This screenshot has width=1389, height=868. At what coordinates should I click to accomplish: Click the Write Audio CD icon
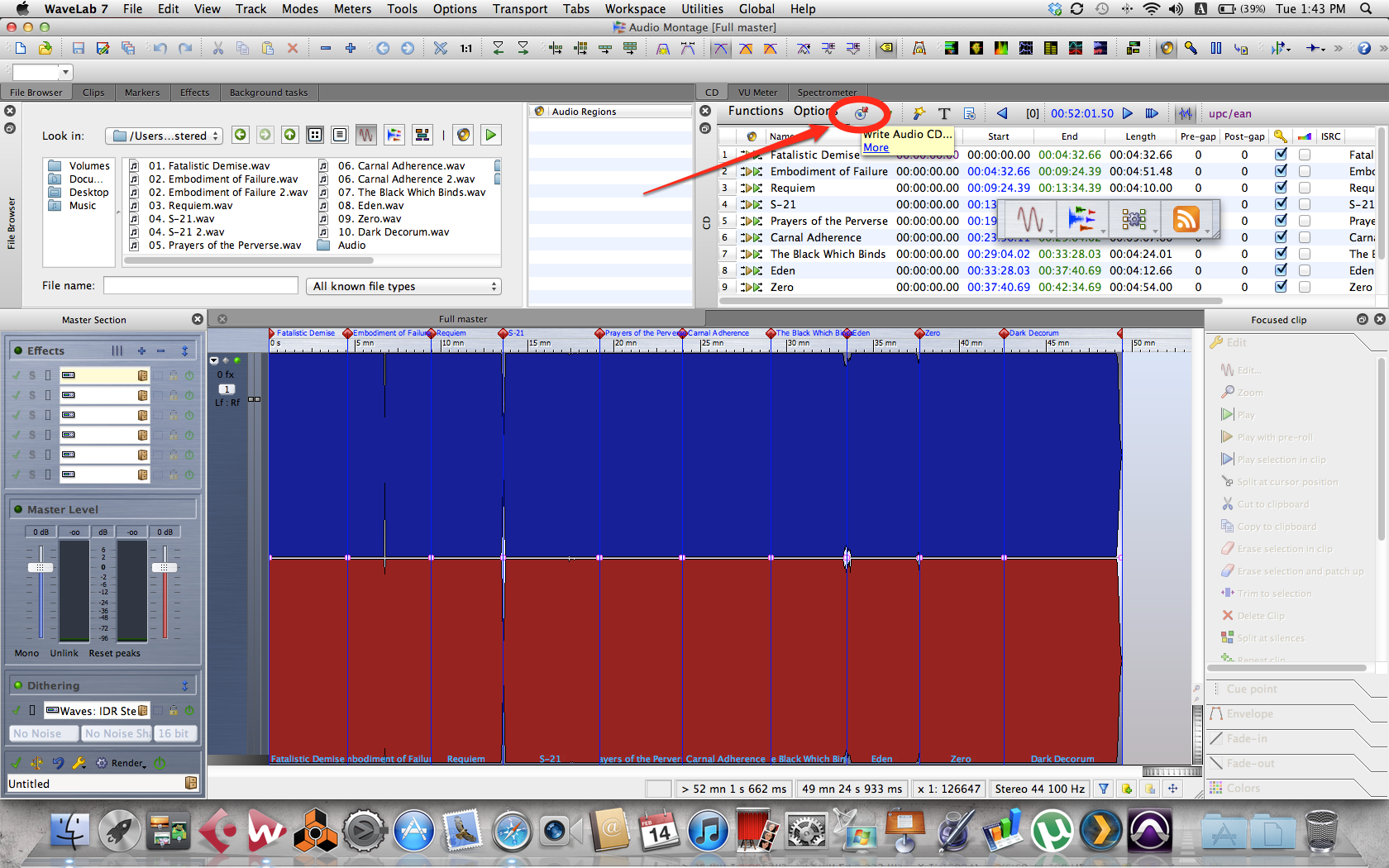(x=862, y=113)
